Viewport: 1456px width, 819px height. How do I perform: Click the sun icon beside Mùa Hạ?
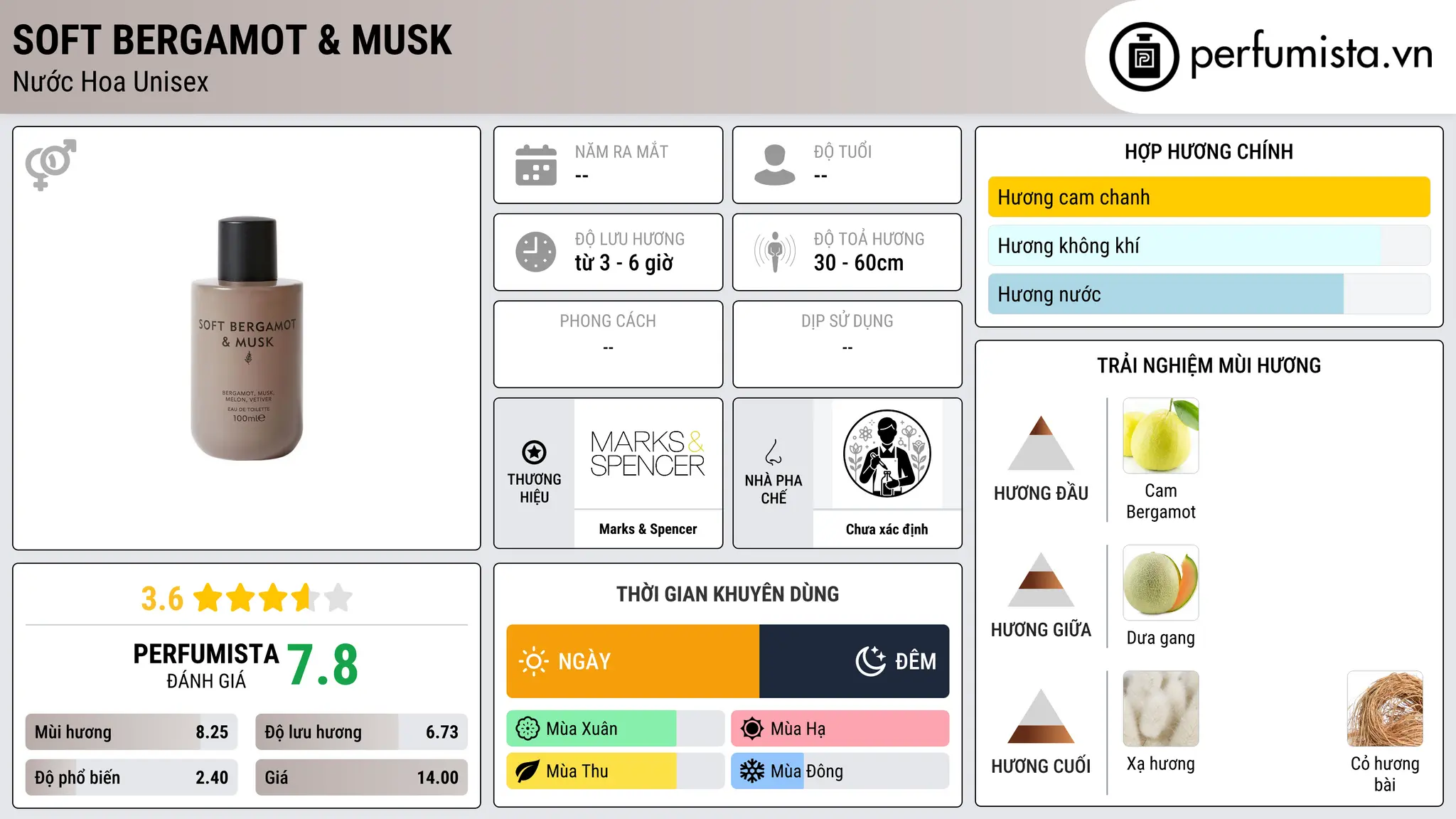752,729
